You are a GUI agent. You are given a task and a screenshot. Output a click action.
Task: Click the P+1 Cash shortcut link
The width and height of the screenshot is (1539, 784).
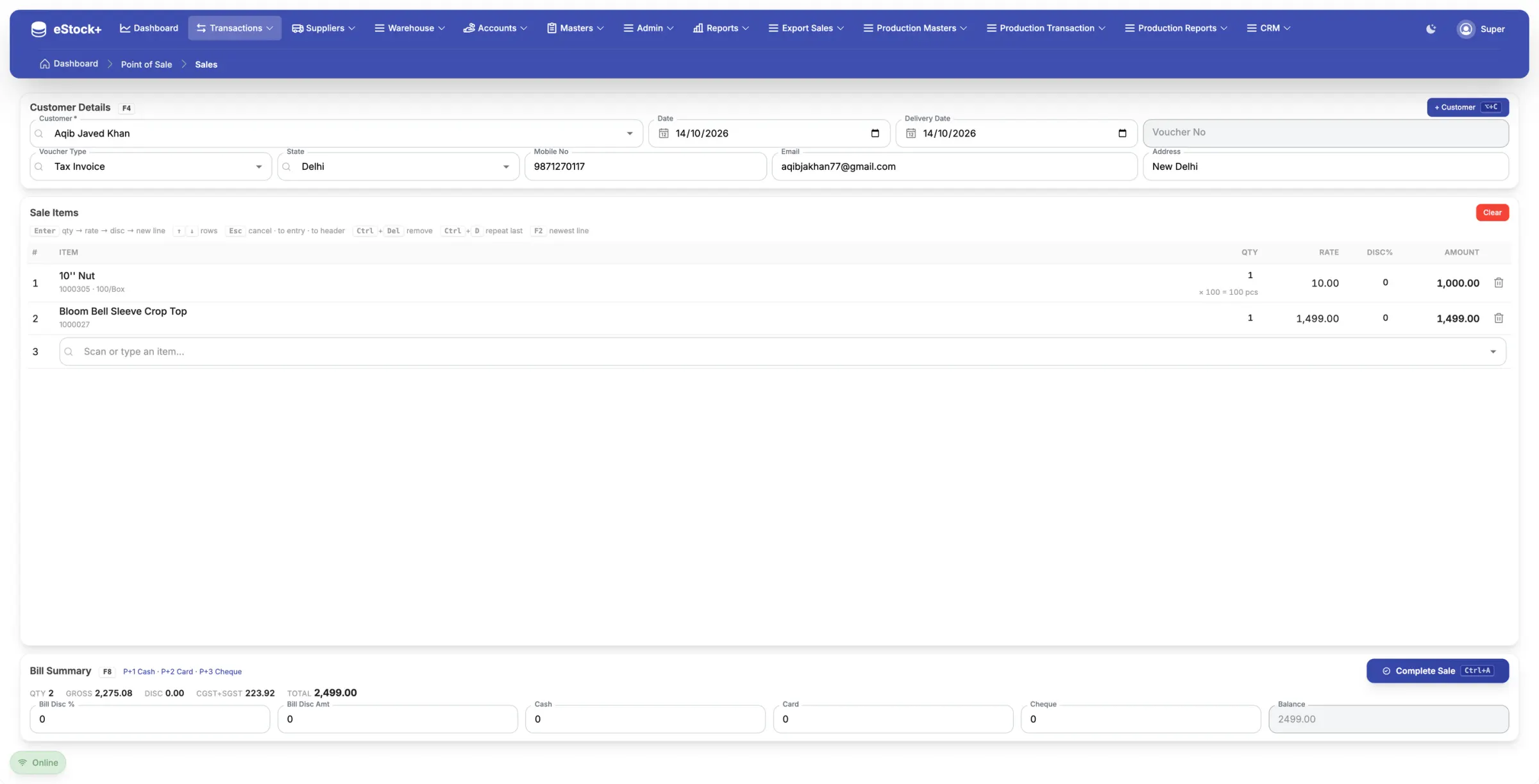tap(139, 672)
